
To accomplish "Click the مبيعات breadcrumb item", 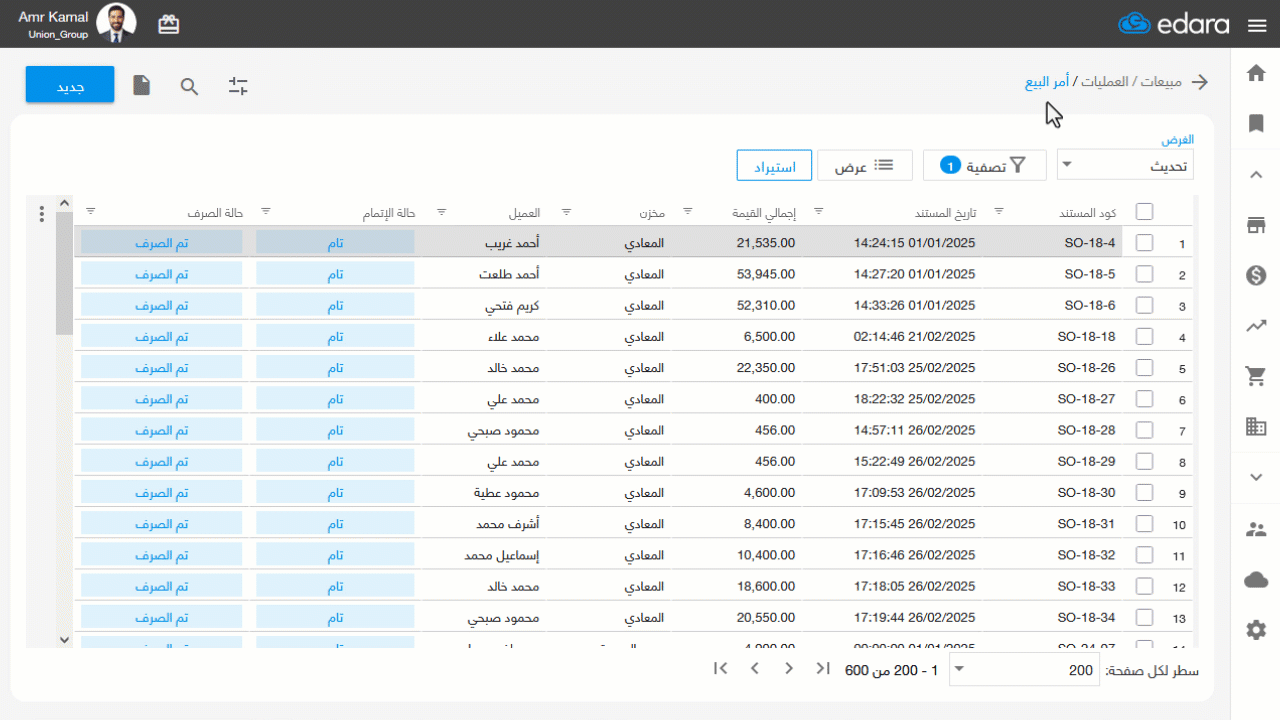I will [x=1162, y=82].
